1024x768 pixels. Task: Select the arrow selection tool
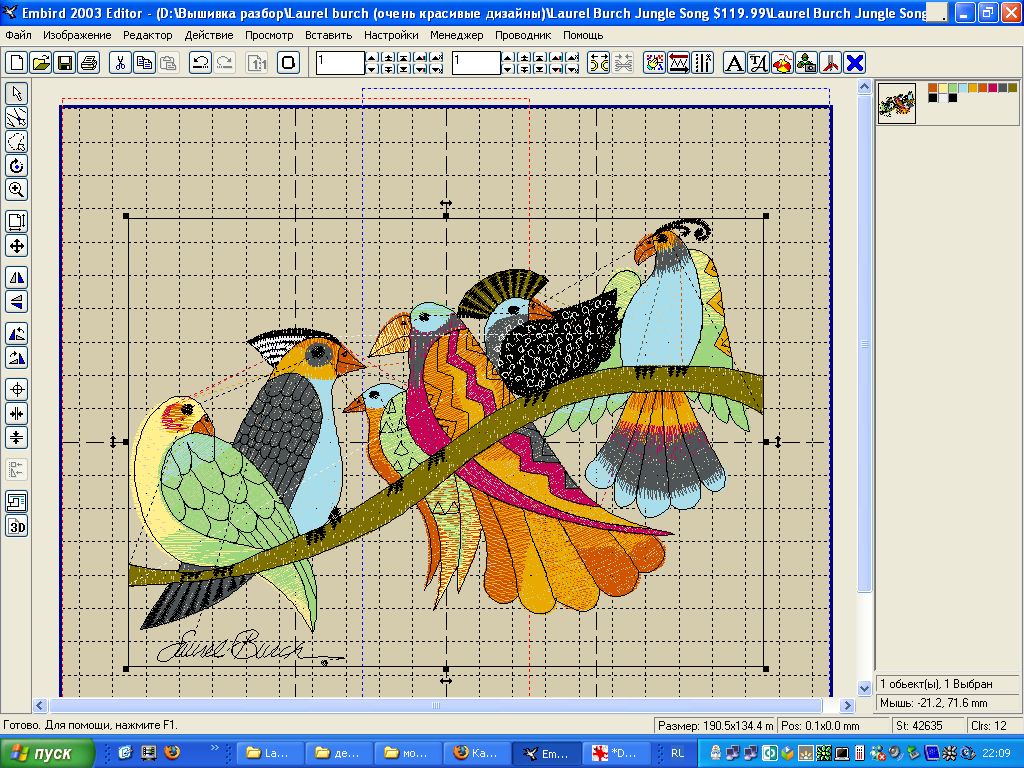(x=17, y=93)
